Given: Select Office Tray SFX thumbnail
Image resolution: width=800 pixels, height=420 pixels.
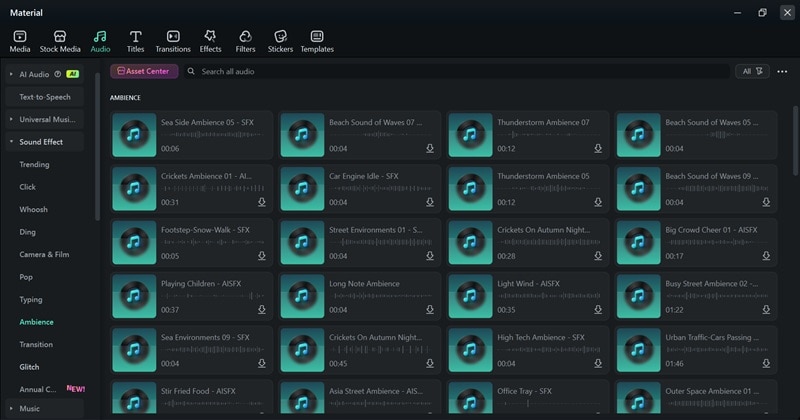Looking at the screenshot, I should (x=470, y=398).
